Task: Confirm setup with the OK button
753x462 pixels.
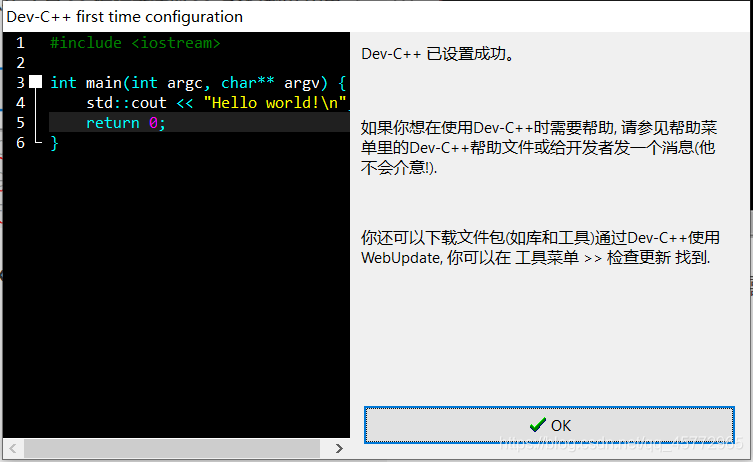Action: (x=549, y=425)
